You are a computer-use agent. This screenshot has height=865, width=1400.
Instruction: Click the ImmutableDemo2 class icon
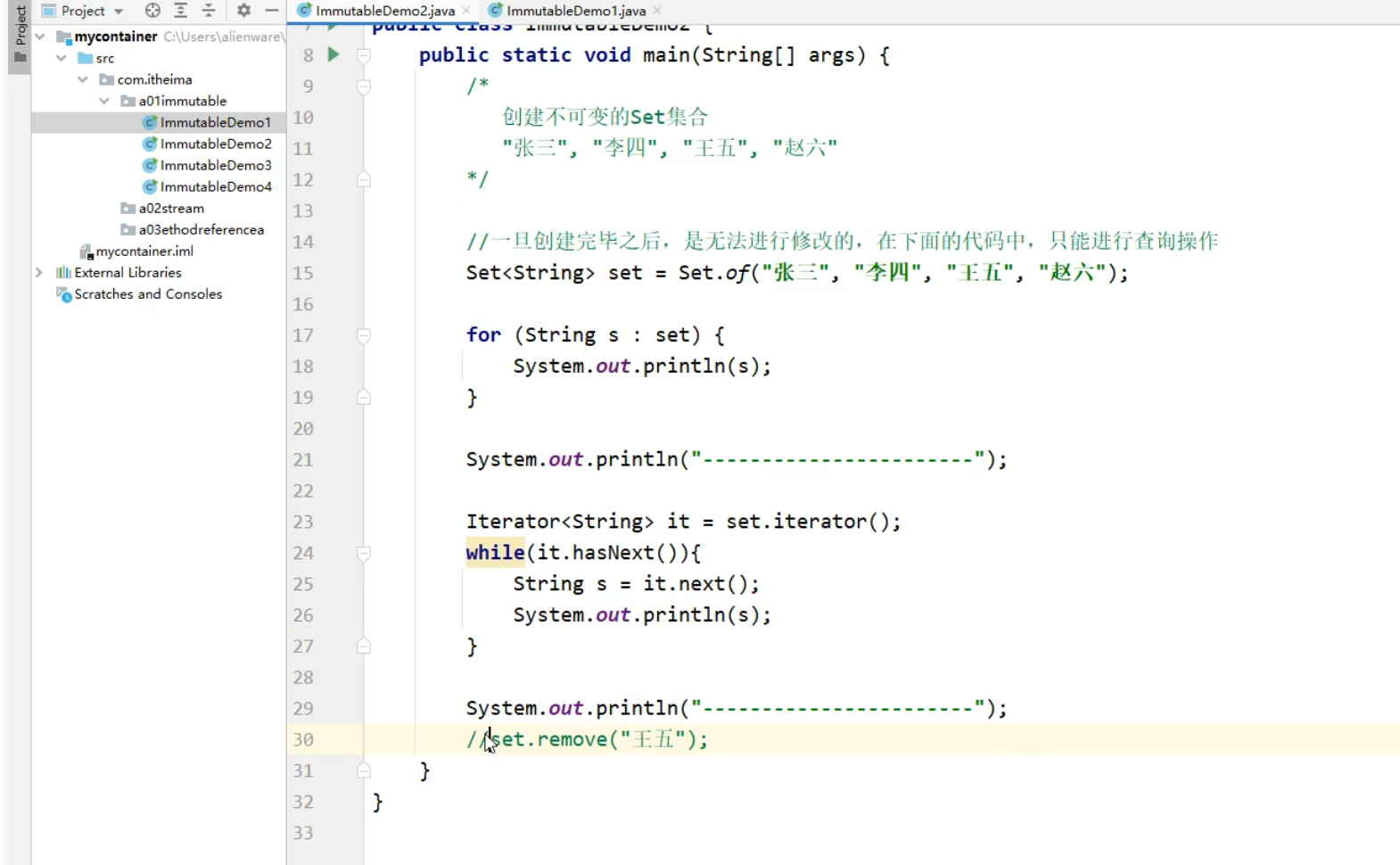pos(150,144)
